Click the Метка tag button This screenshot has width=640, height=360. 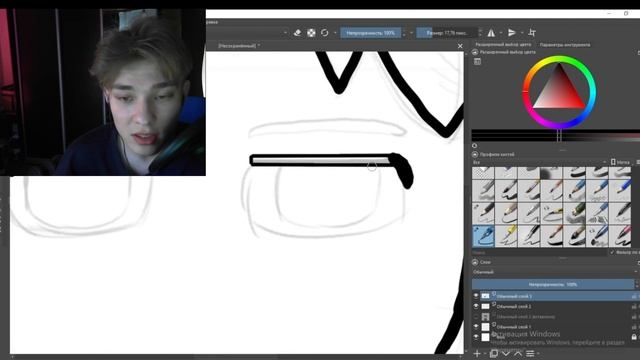coord(620,162)
